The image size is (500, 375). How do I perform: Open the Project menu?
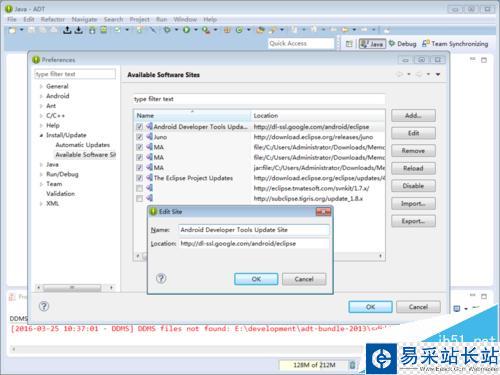click(x=139, y=19)
